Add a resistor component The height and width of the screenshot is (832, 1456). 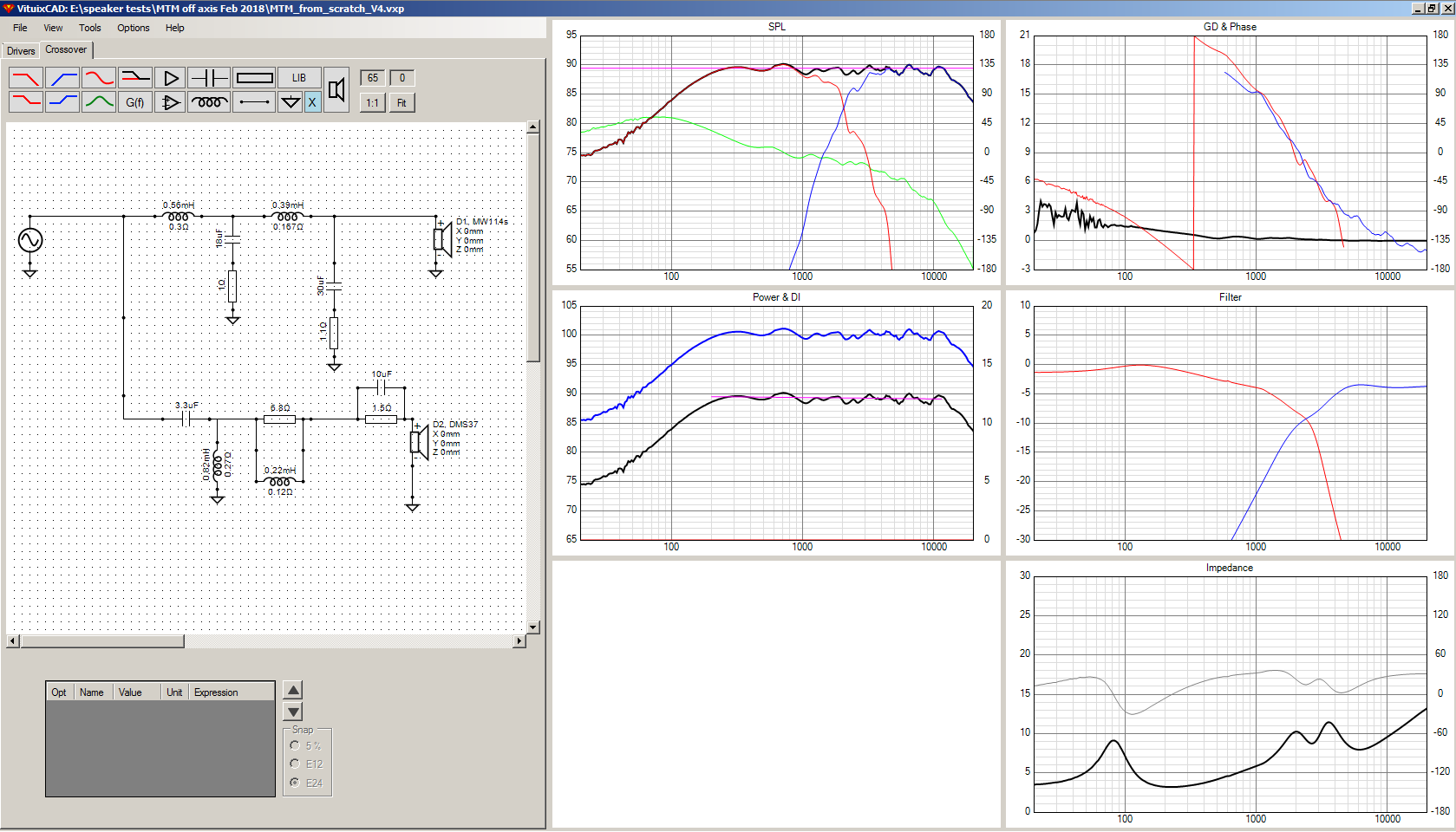coord(254,78)
